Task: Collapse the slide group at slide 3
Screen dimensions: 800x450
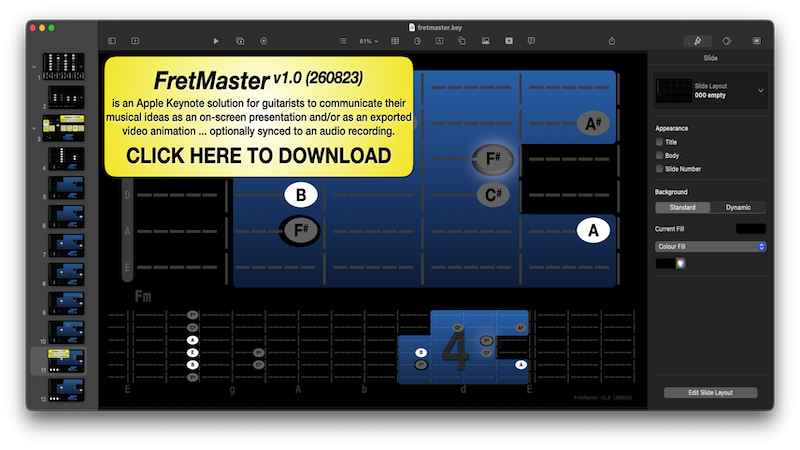Action: (x=34, y=128)
